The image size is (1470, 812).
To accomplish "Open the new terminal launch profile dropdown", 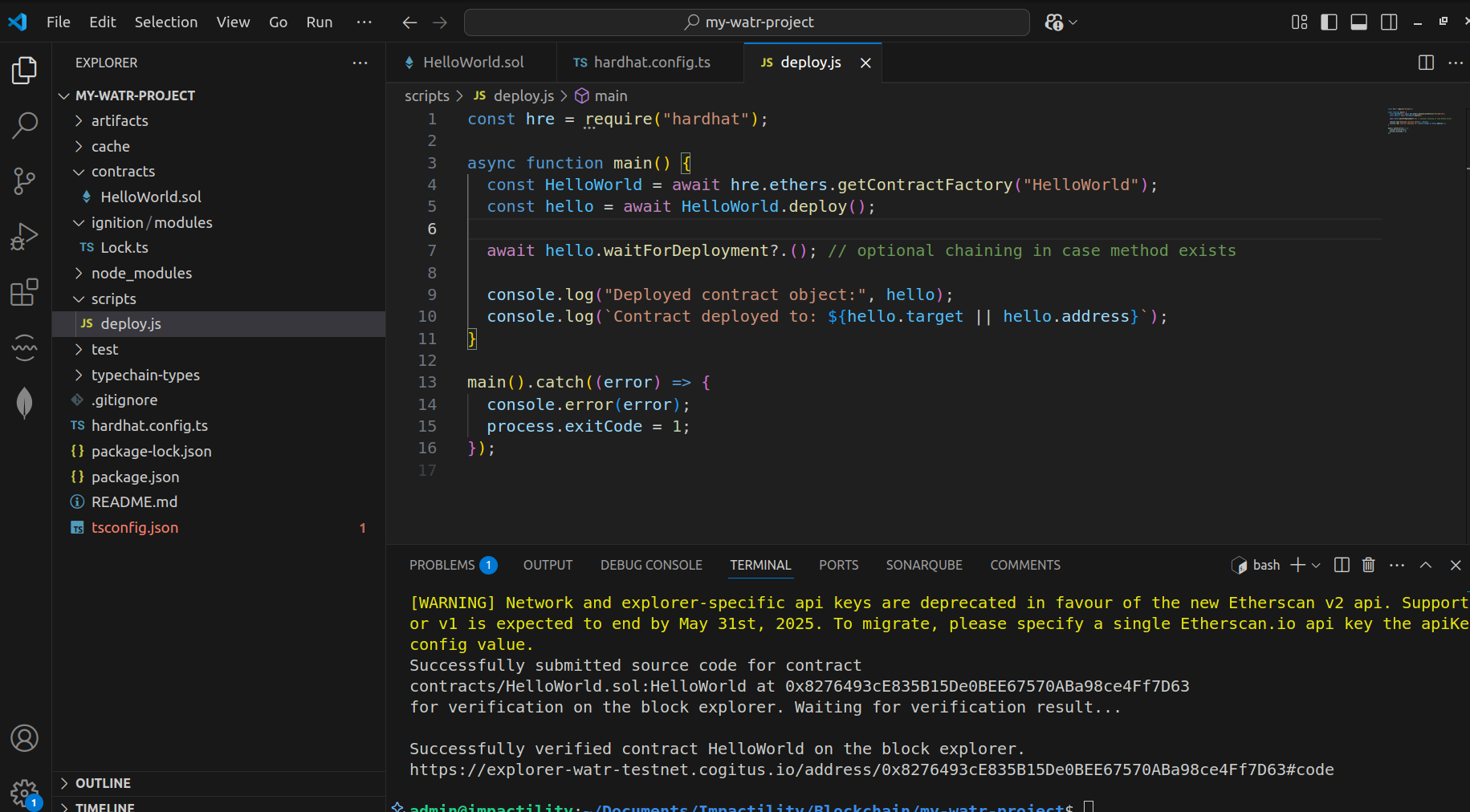I will (x=1317, y=566).
